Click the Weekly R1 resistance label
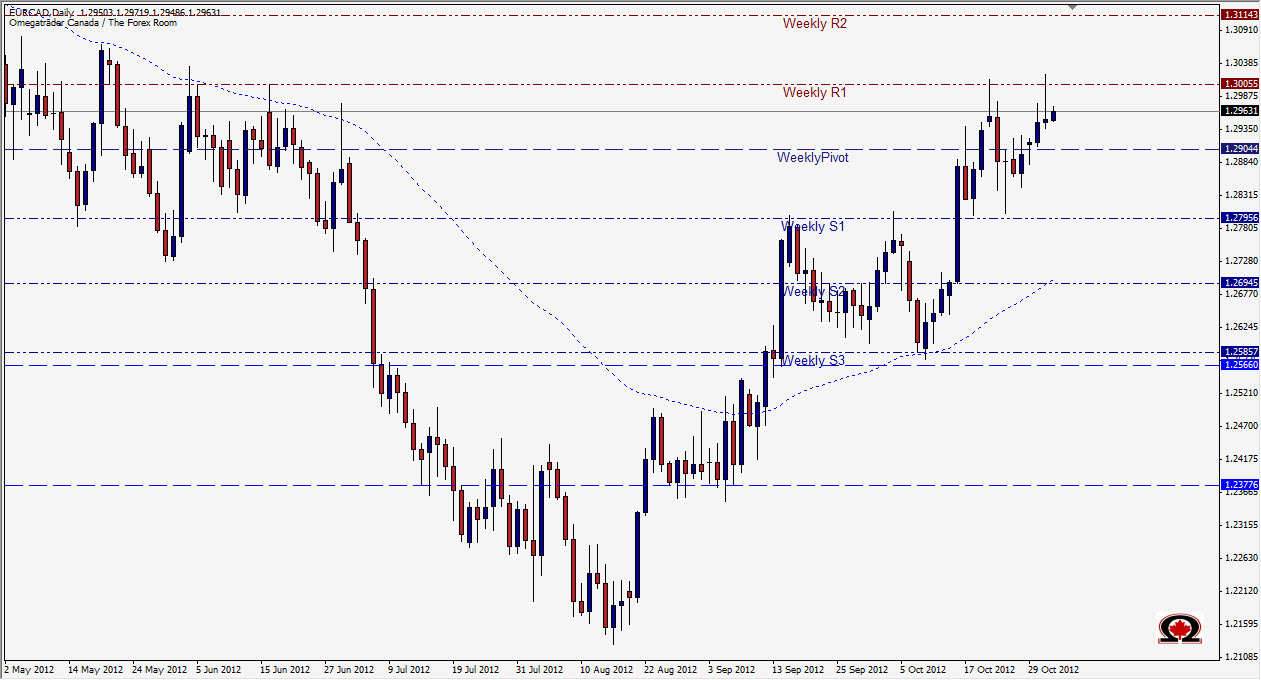This screenshot has height=680, width=1261. tap(815, 93)
